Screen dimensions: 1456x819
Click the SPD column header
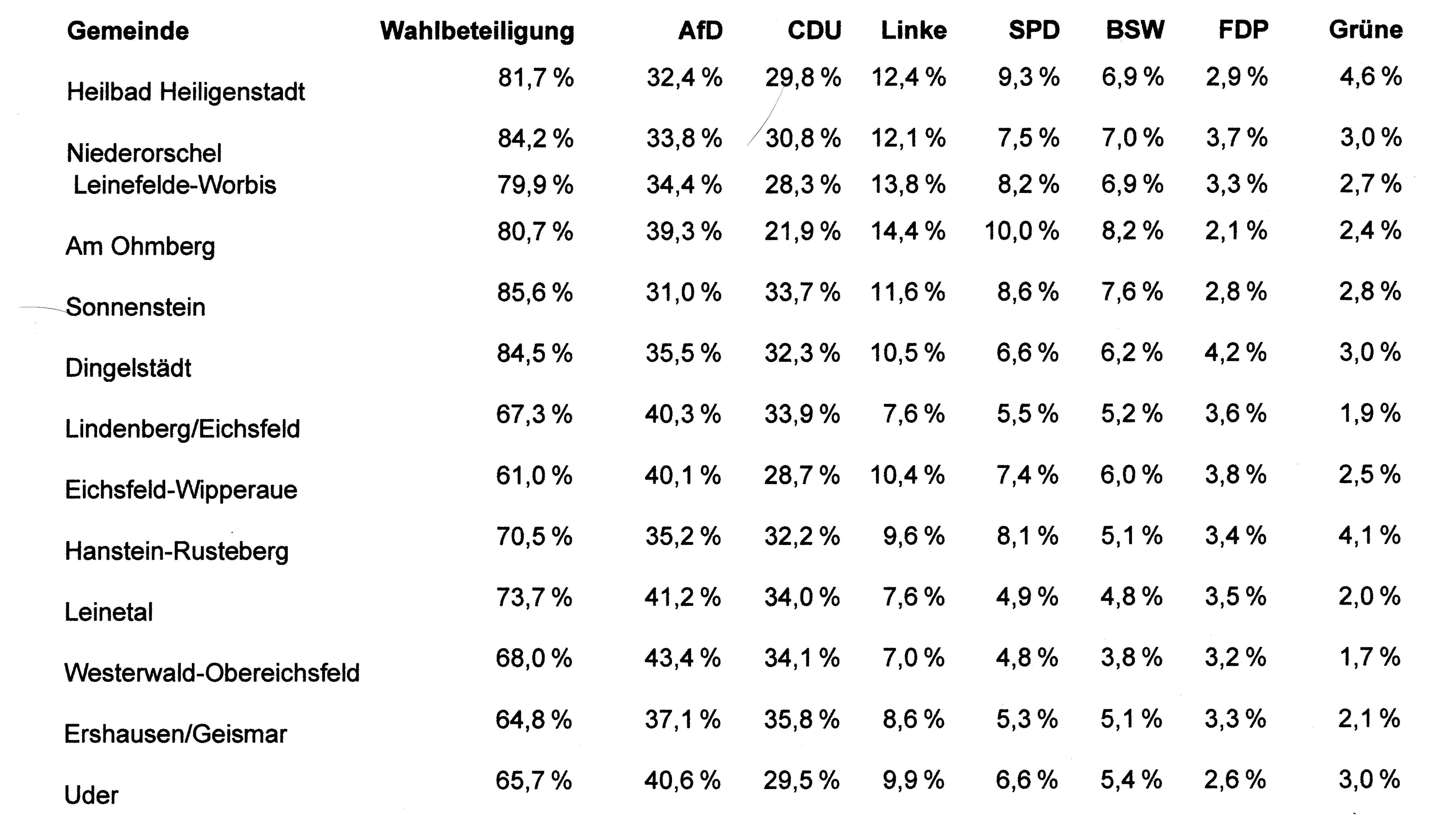click(x=1034, y=30)
